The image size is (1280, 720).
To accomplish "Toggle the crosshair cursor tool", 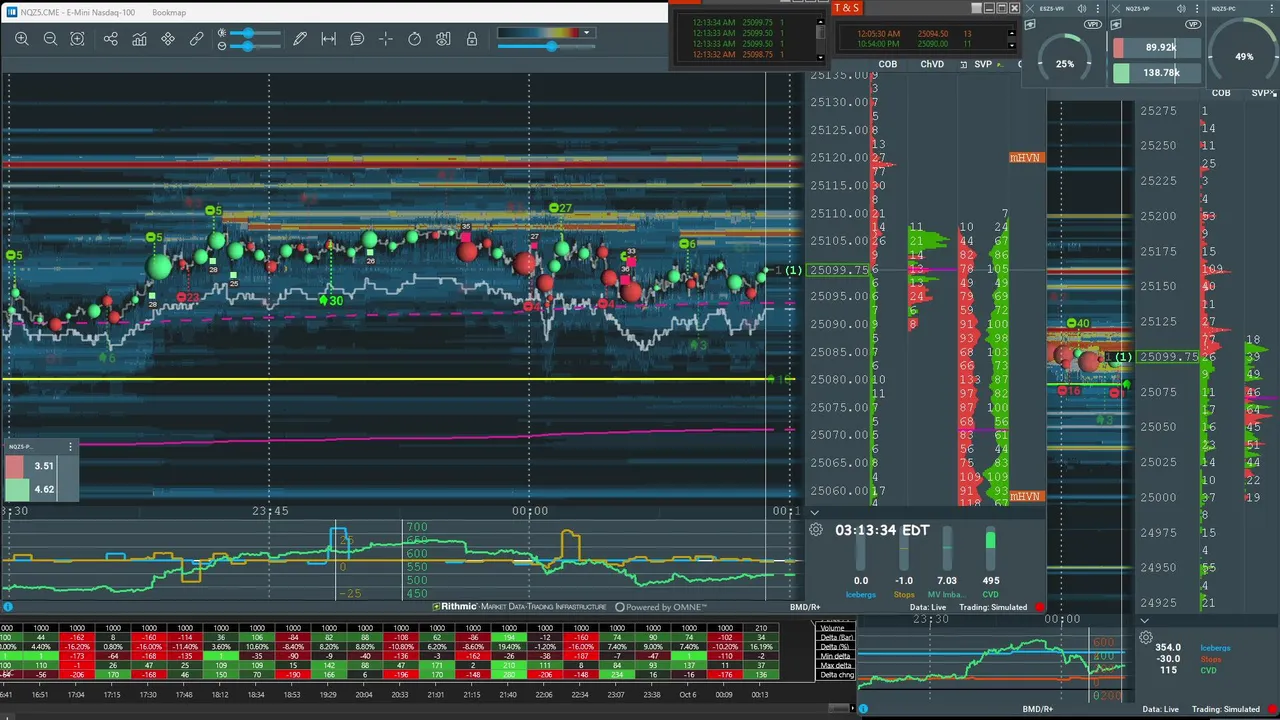I will point(386,39).
